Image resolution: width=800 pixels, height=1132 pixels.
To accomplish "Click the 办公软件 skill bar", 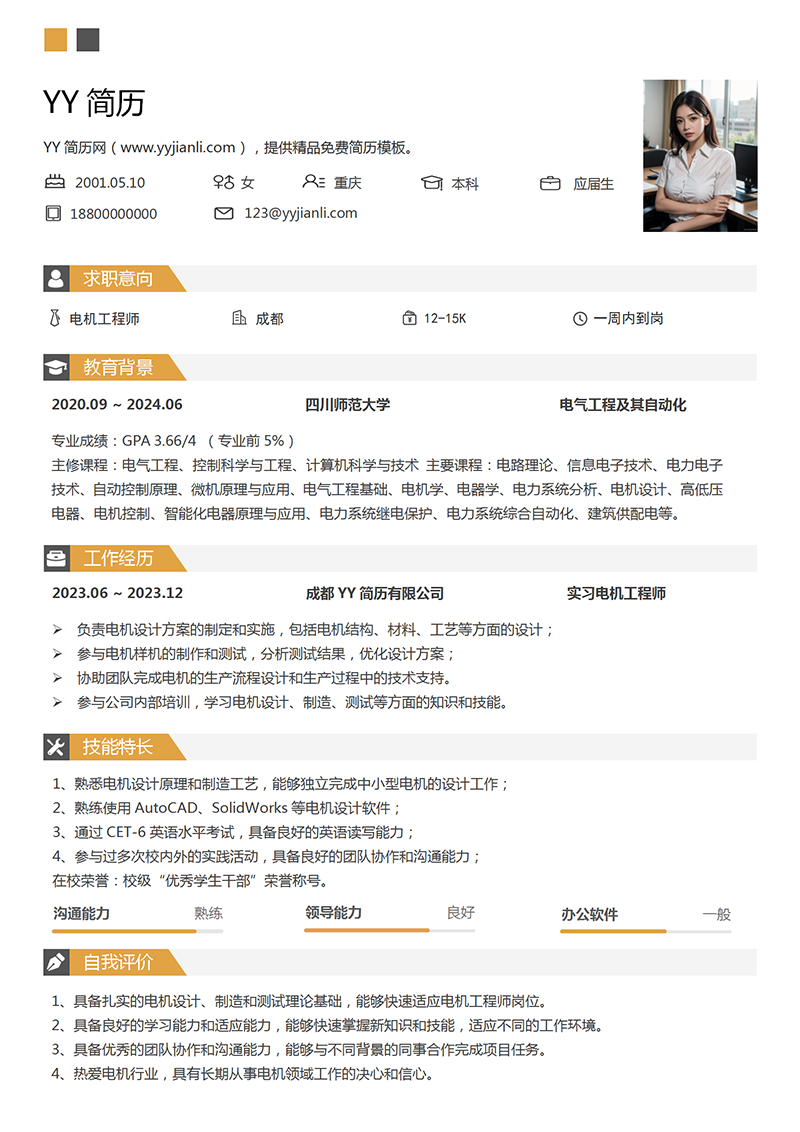I will 645,931.
